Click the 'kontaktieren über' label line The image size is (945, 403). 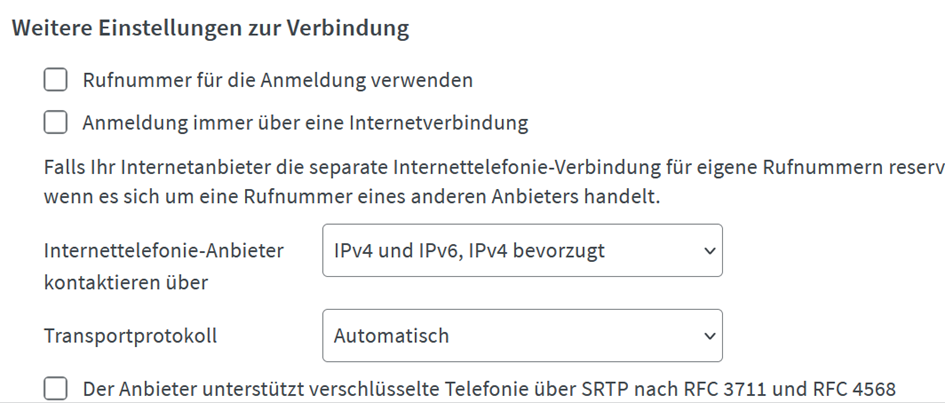126,283
